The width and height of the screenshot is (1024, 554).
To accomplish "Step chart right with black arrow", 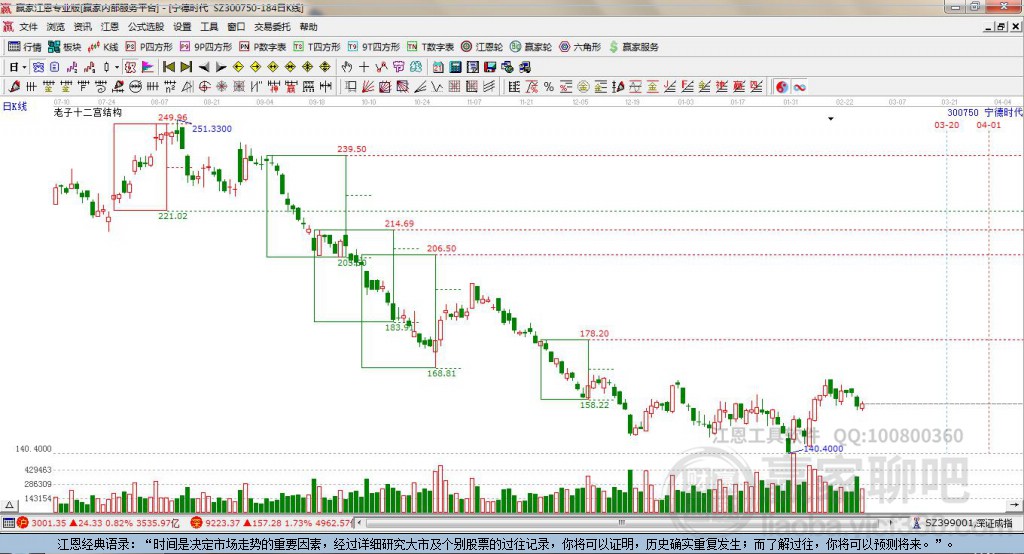I will pos(221,67).
